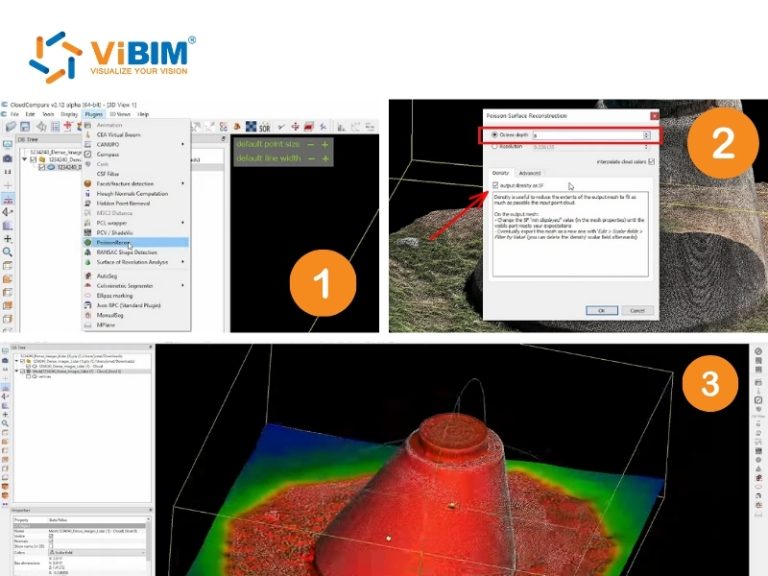Viewport: 768px width, 576px height.
Task: Click the Facets/fracture detection orange icon
Action: tap(88, 184)
